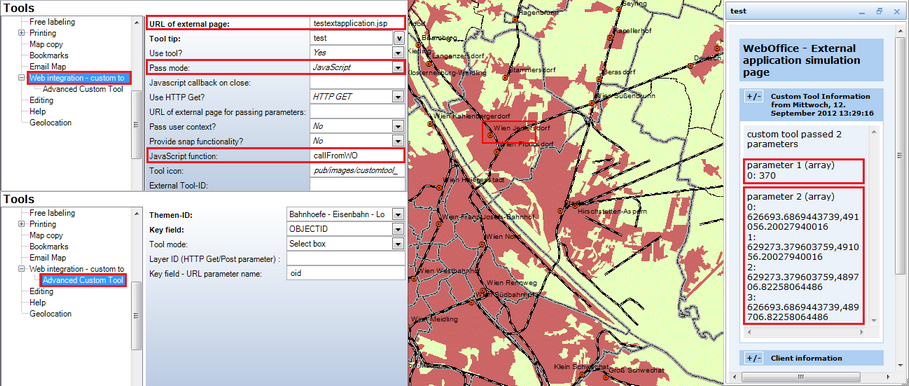Select Printing in lower Tools tree
This screenshot has width=909, height=386.
[x=43, y=224]
